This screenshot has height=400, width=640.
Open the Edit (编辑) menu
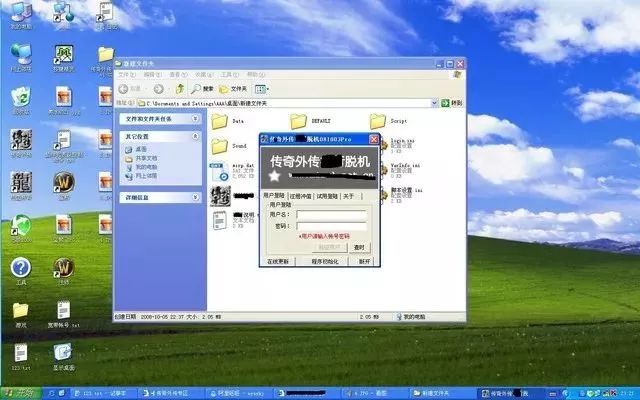(x=153, y=75)
